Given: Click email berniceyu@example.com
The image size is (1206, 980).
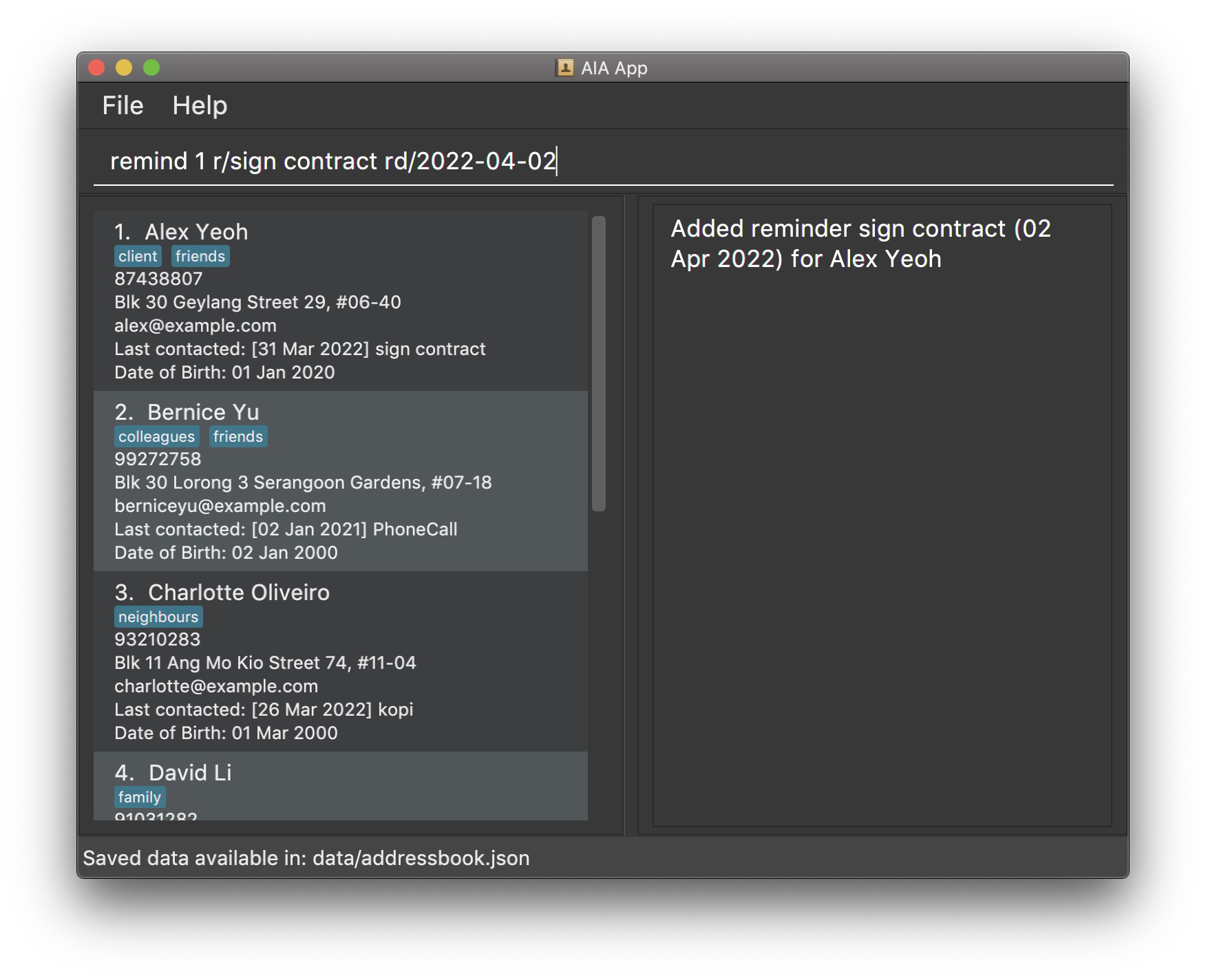Looking at the screenshot, I should click(x=220, y=506).
